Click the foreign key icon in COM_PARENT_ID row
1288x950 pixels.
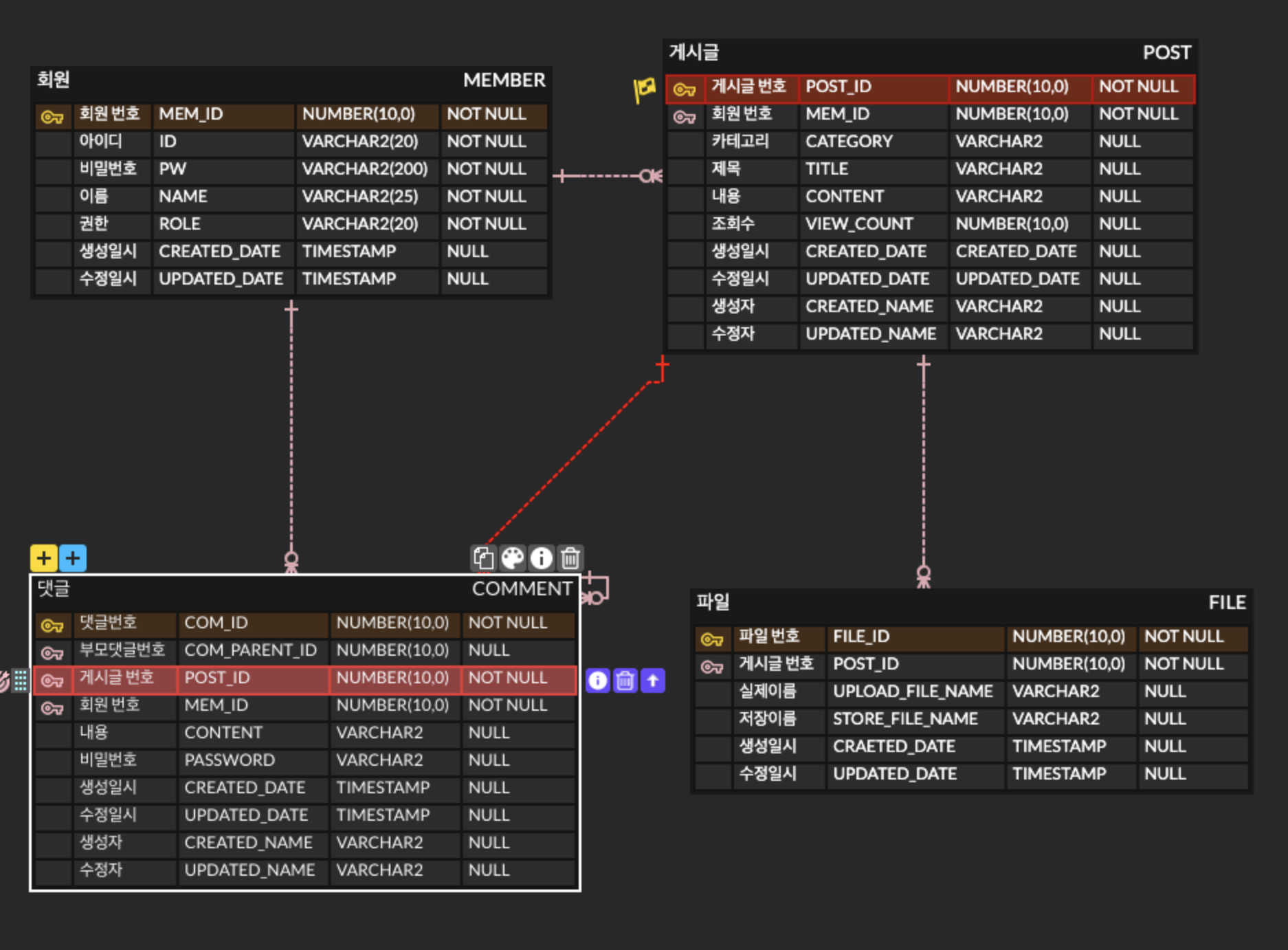point(53,653)
